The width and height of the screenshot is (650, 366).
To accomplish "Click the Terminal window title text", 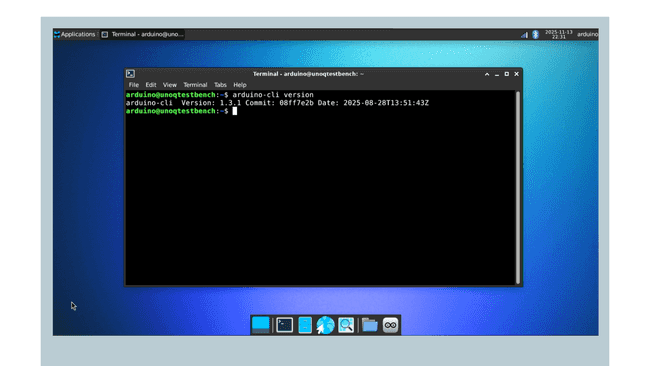I will 308,74.
